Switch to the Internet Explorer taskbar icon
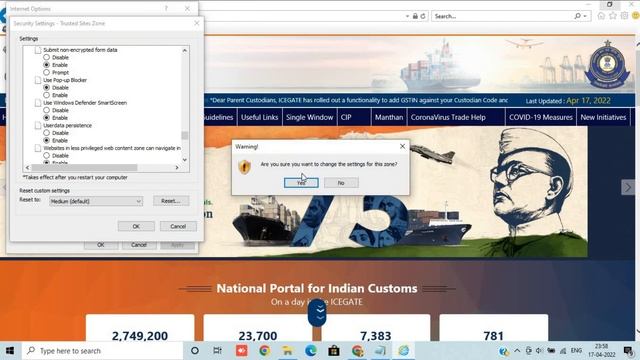The image size is (640, 360). click(404, 351)
